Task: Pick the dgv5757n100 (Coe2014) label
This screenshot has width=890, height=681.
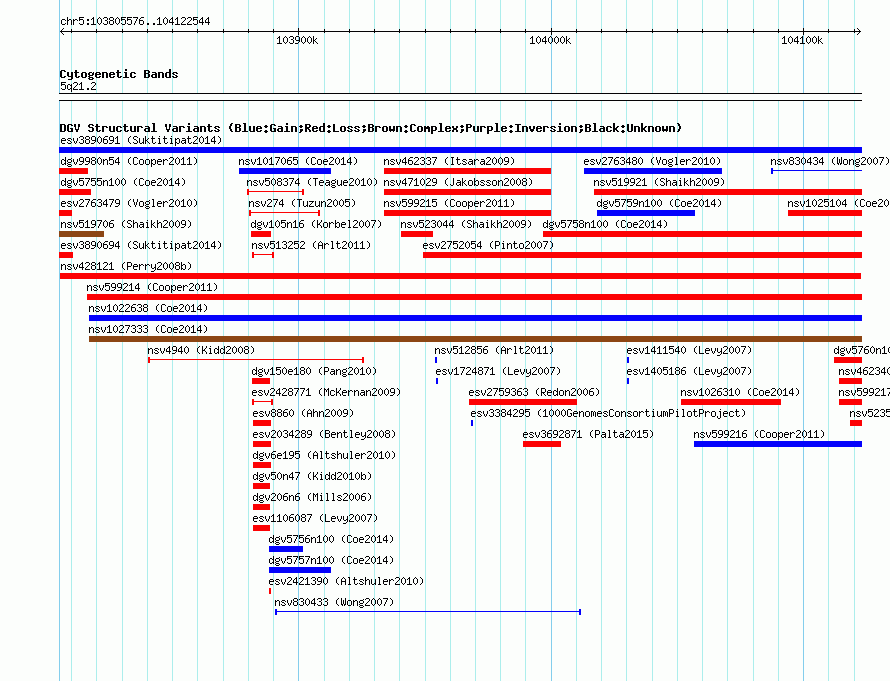Action: (x=331, y=560)
